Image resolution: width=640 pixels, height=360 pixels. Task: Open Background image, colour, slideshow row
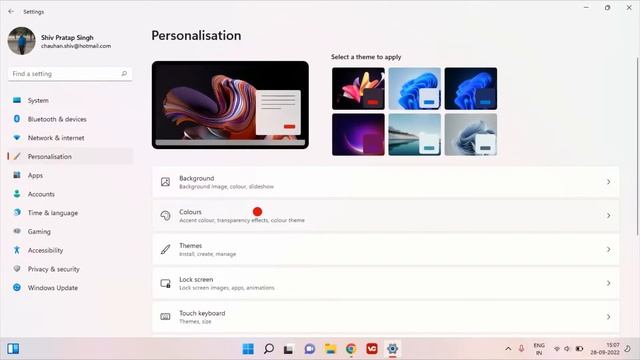coord(385,182)
